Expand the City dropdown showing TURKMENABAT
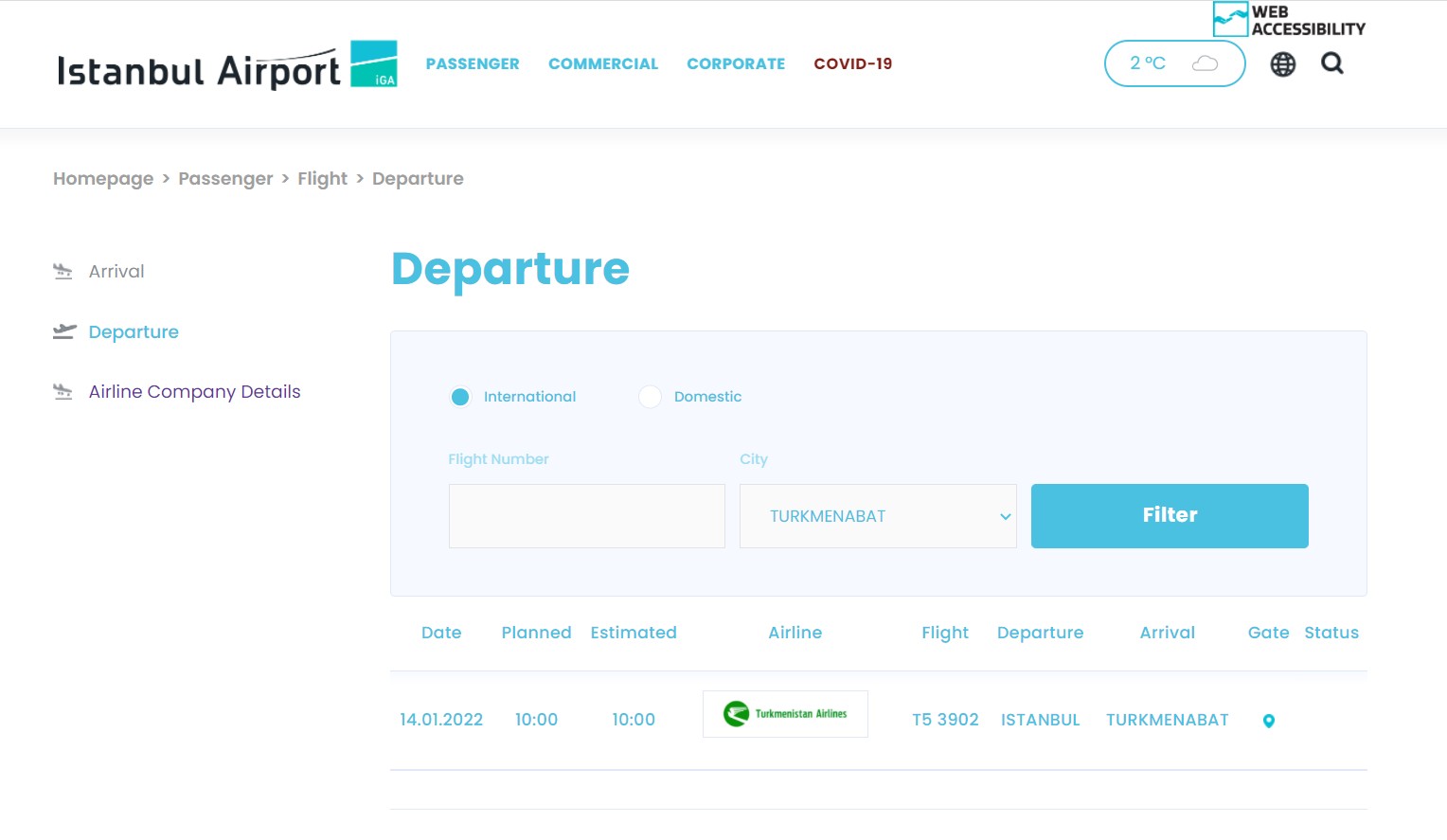 tap(878, 516)
